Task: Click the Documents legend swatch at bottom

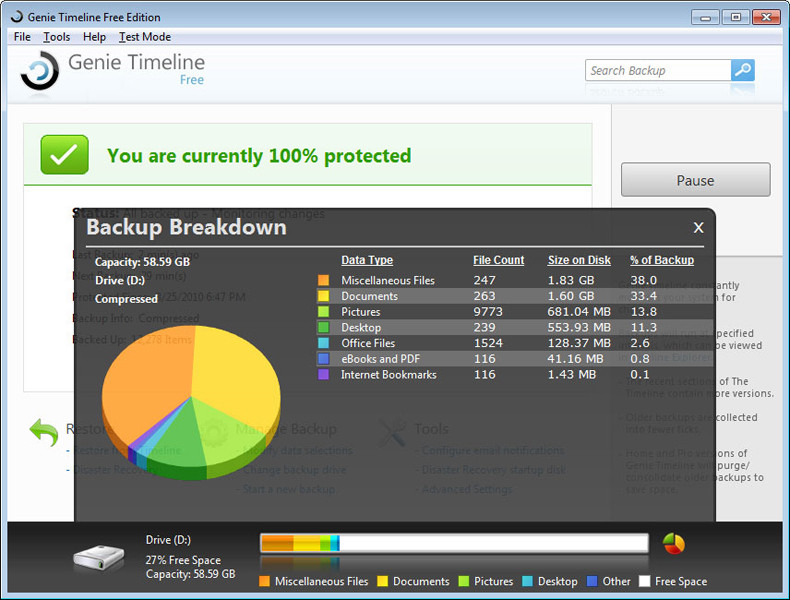Action: pyautogui.click(x=382, y=581)
